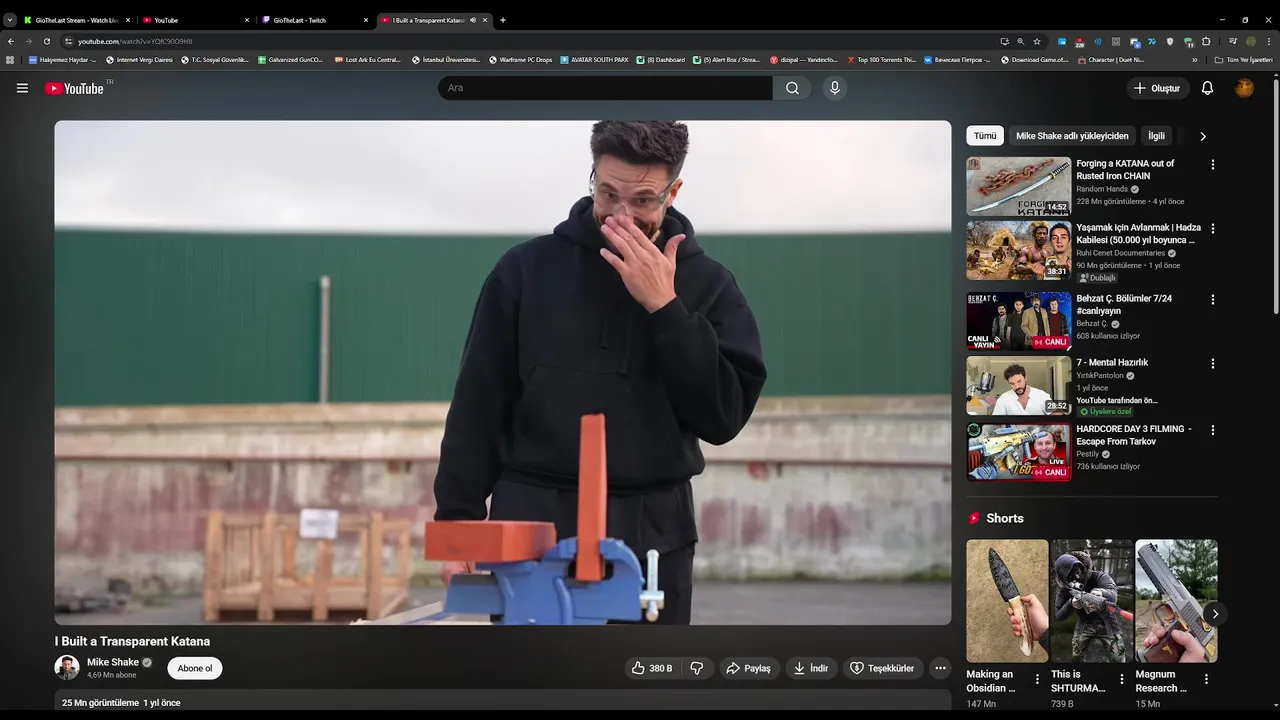Open the tab search dropdown

(10, 20)
